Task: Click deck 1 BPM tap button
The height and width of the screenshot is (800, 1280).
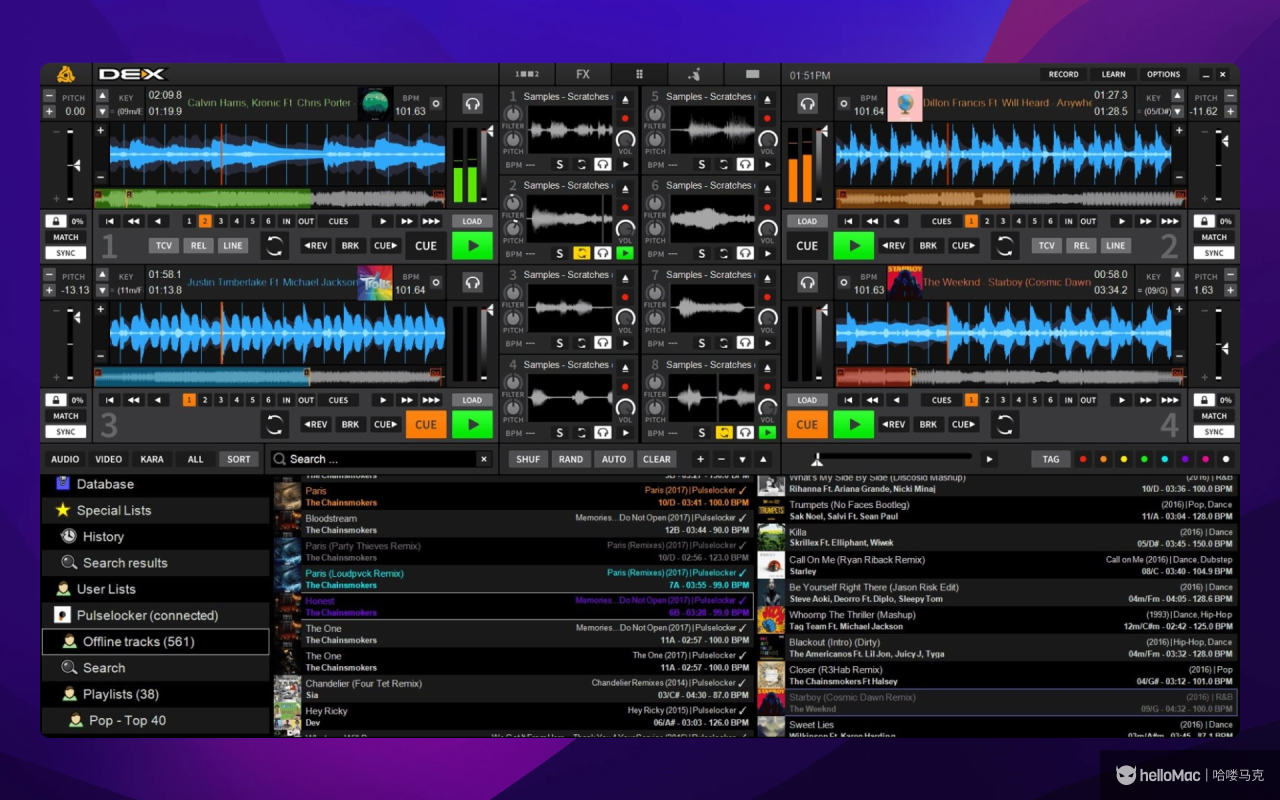Action: coord(435,104)
